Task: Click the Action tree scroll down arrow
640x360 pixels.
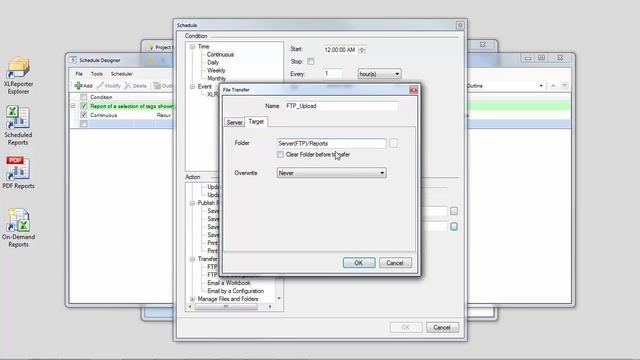Action: tap(279, 298)
